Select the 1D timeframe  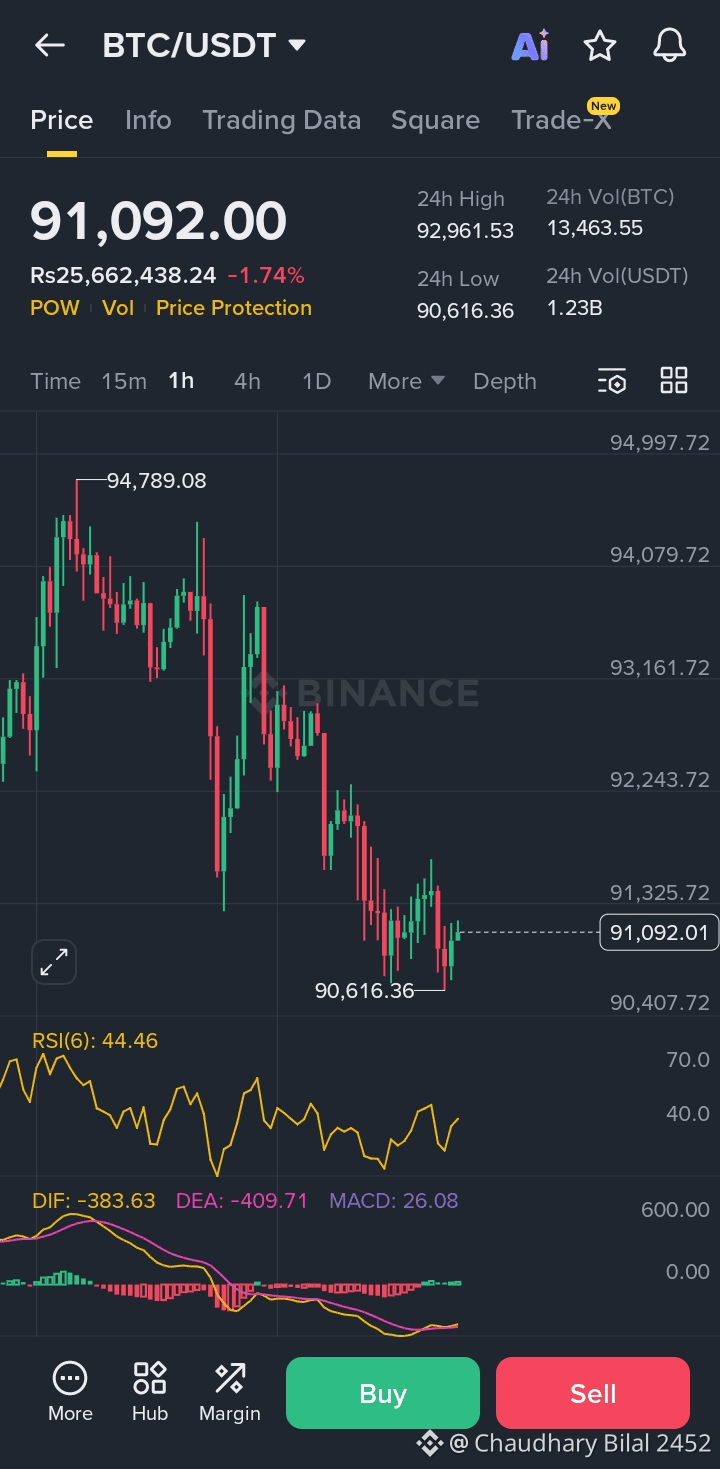coord(316,381)
